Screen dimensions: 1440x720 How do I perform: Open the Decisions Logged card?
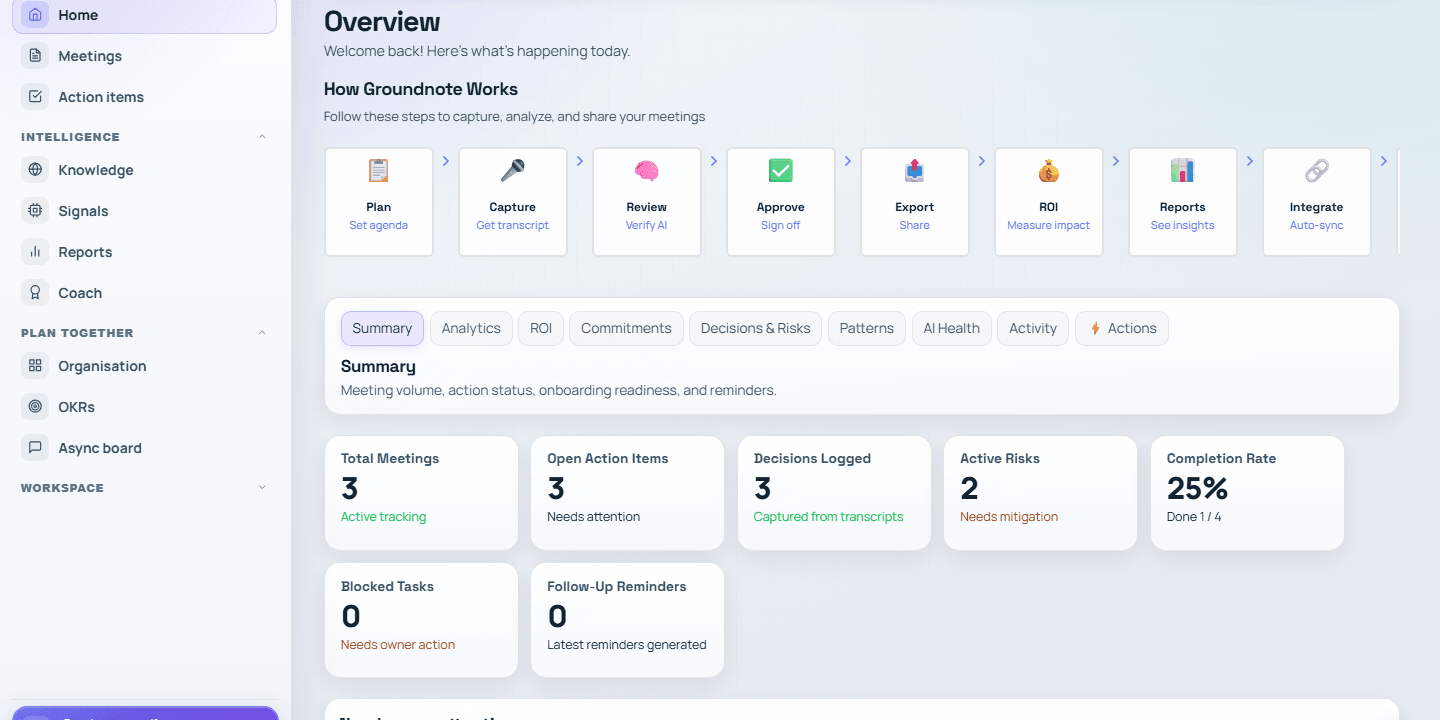(x=834, y=493)
